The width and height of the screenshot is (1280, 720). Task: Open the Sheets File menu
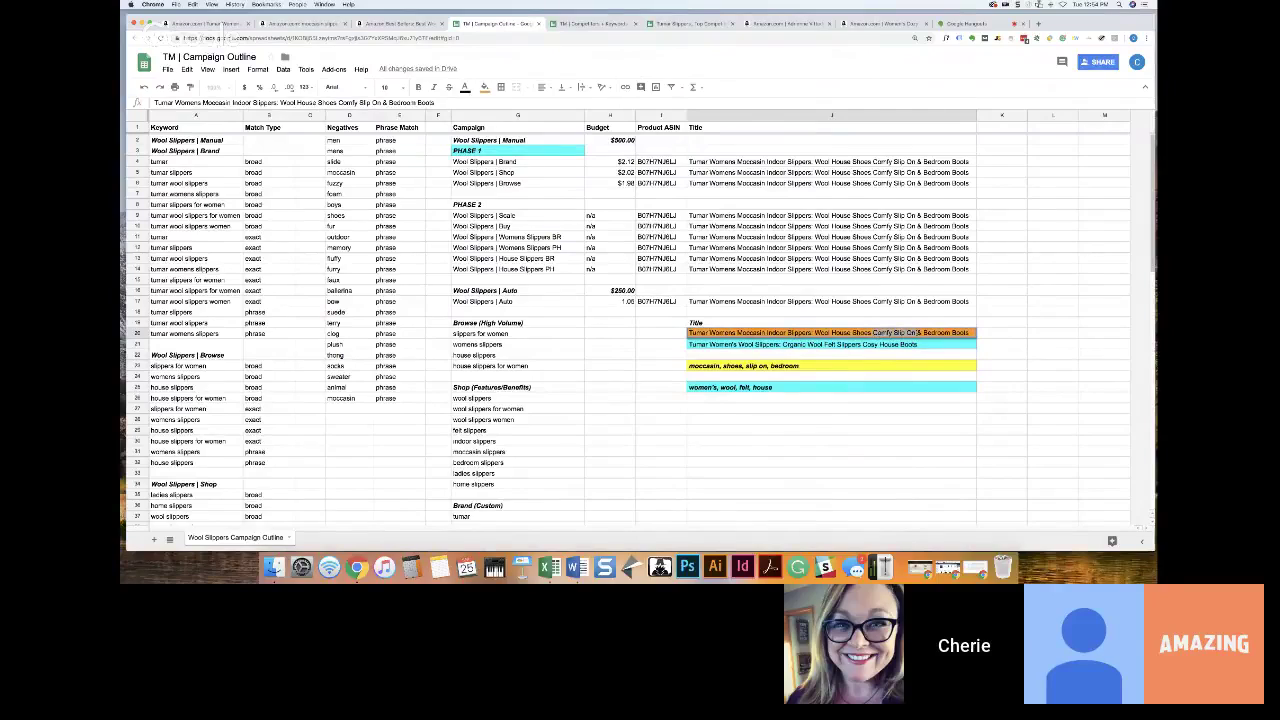coord(168,70)
